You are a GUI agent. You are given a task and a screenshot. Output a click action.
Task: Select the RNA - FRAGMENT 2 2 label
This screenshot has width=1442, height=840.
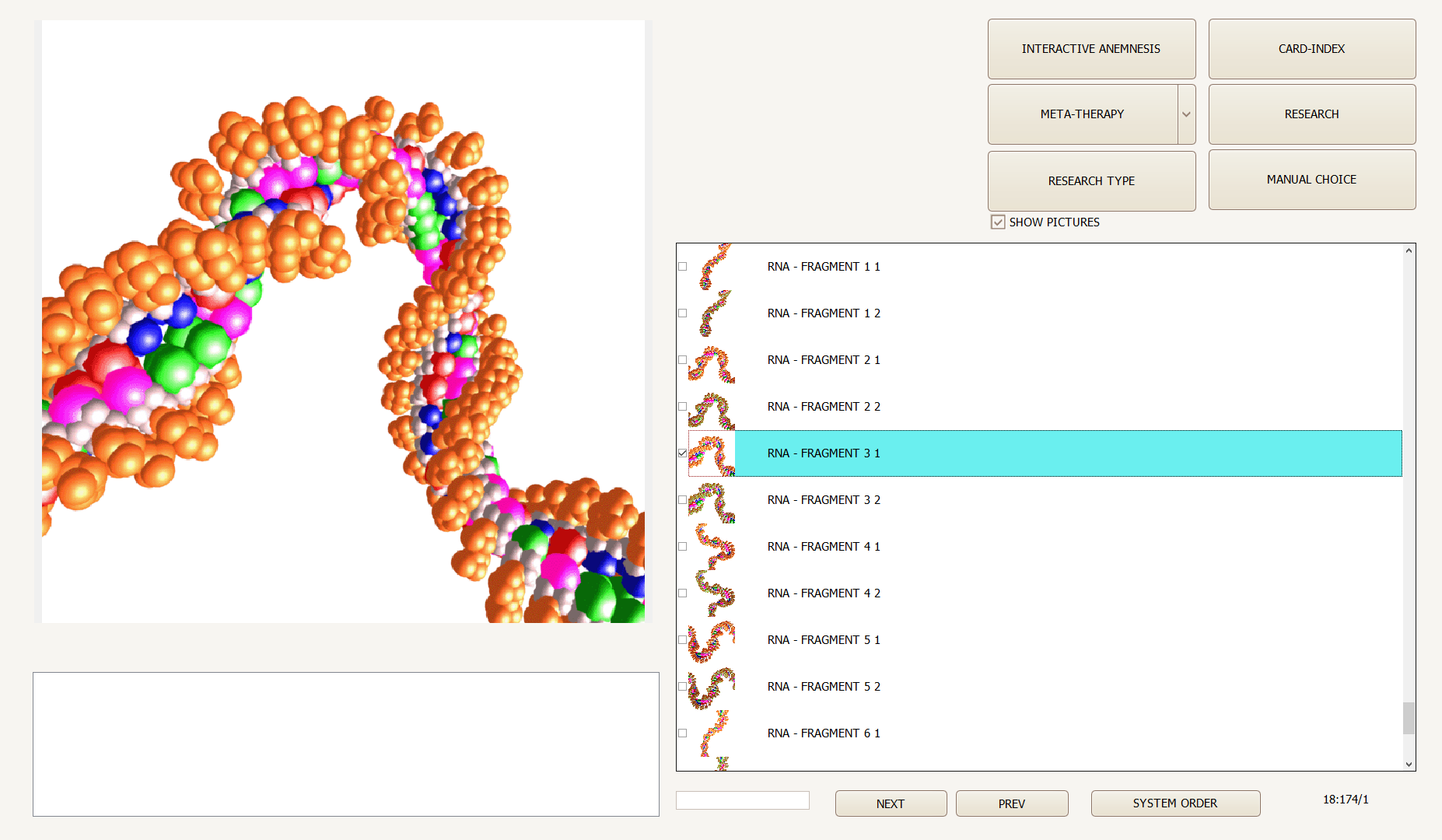pyautogui.click(x=824, y=407)
